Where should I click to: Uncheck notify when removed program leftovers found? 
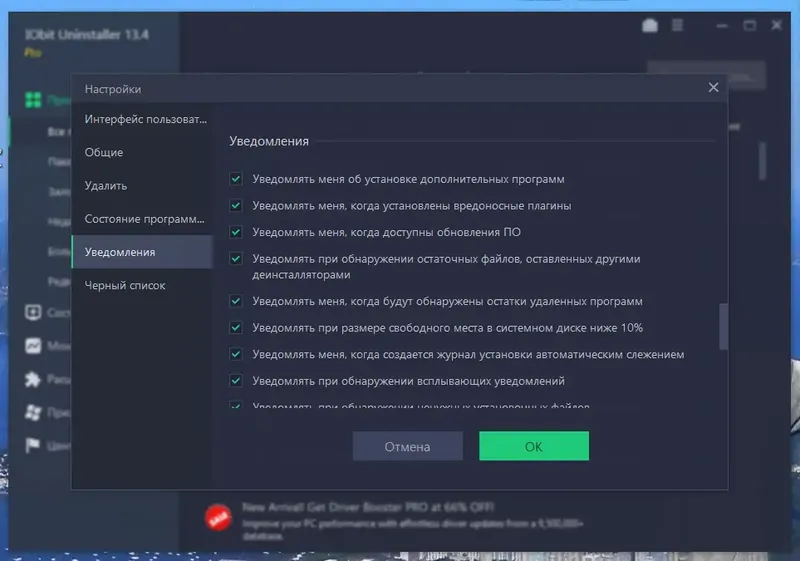coord(236,301)
